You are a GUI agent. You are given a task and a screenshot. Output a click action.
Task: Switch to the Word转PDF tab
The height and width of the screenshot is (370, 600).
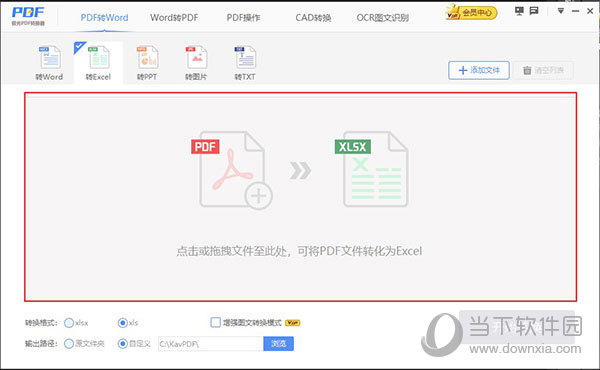pyautogui.click(x=174, y=18)
